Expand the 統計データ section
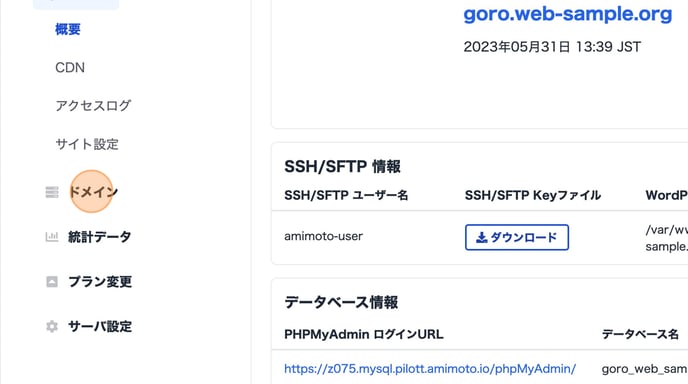The height and width of the screenshot is (384, 688). [x=100, y=237]
